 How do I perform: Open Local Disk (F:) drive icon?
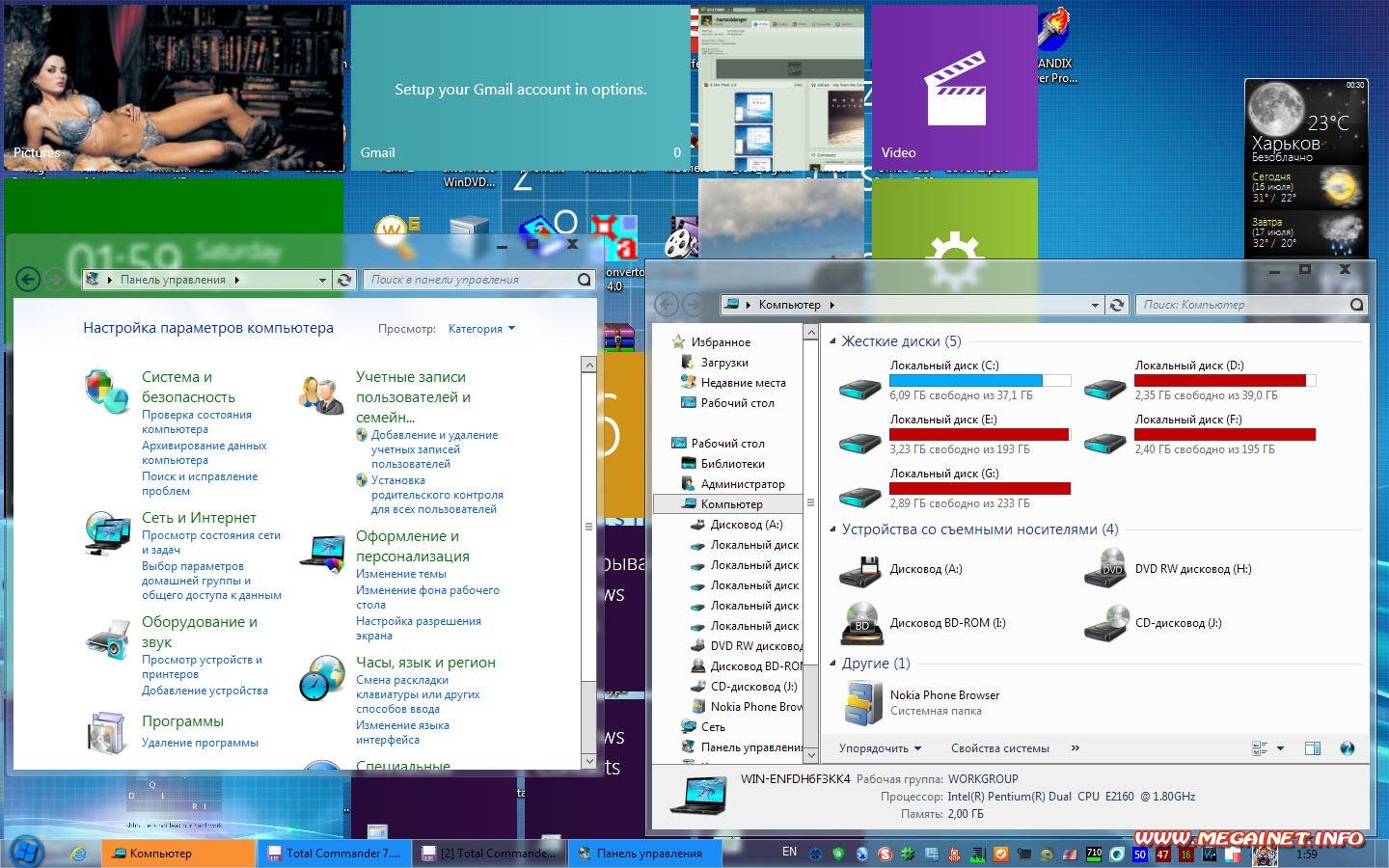point(1105,444)
